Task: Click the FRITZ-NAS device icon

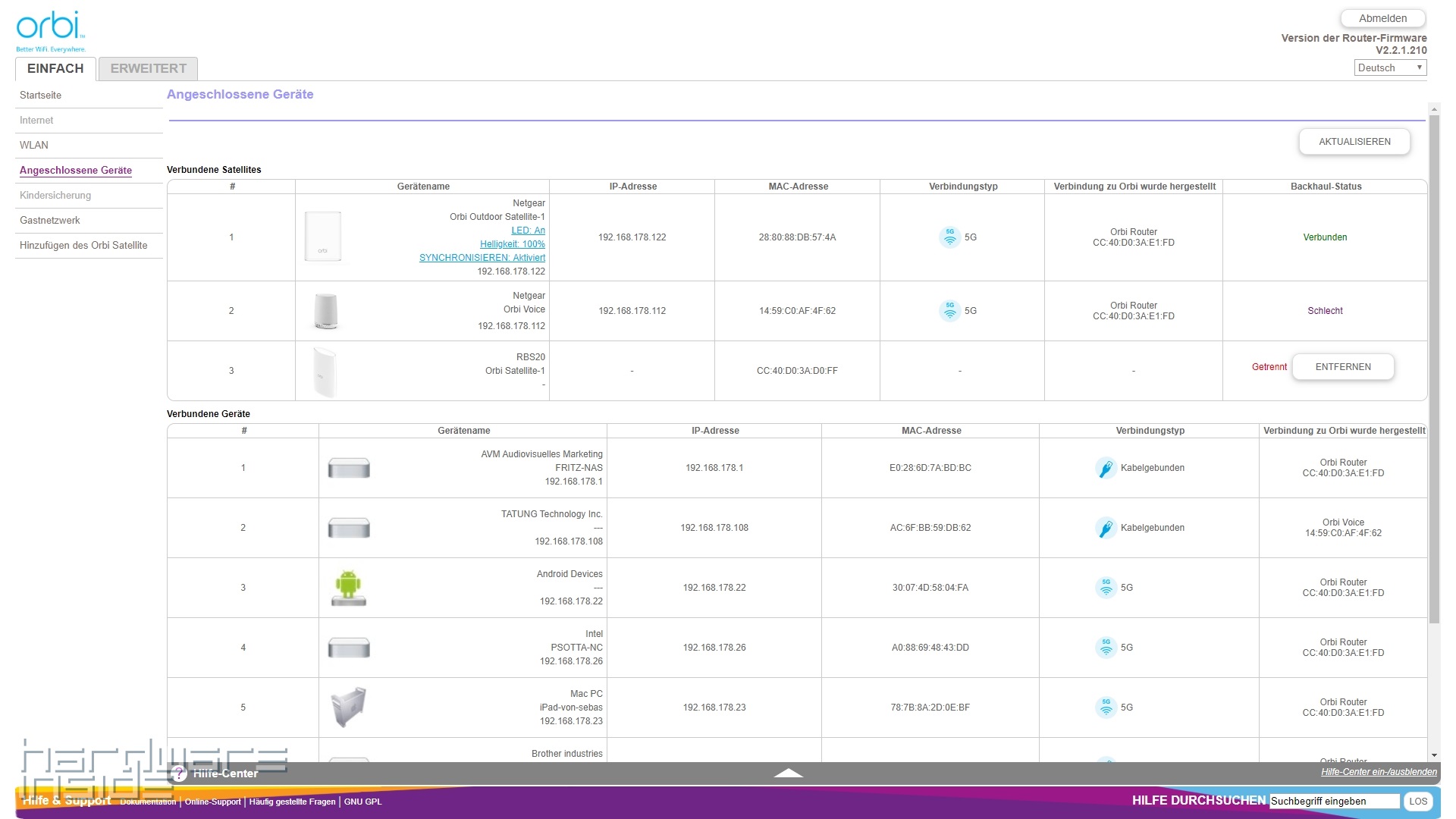Action: [349, 468]
